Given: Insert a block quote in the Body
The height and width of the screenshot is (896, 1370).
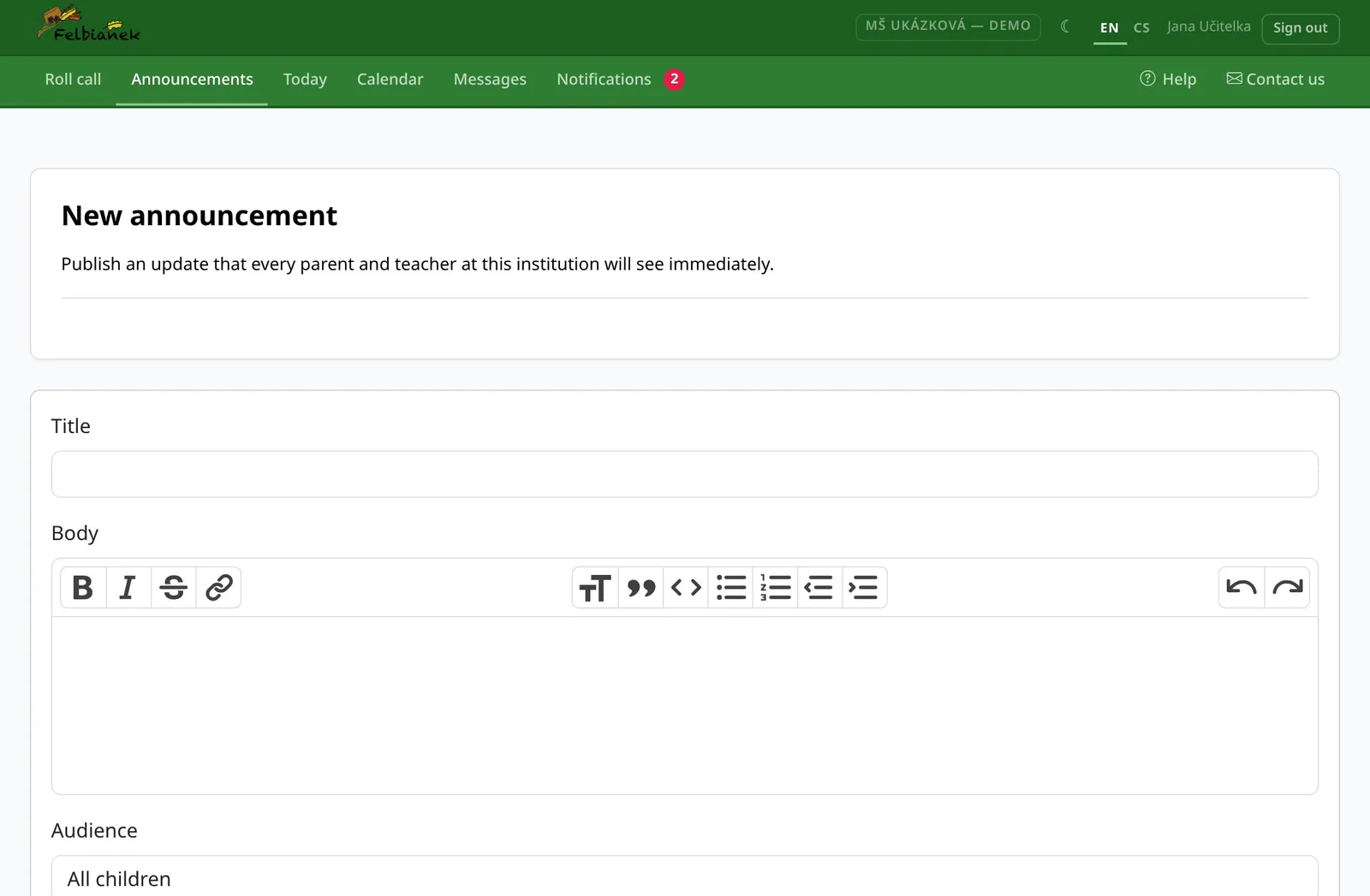Looking at the screenshot, I should (640, 588).
